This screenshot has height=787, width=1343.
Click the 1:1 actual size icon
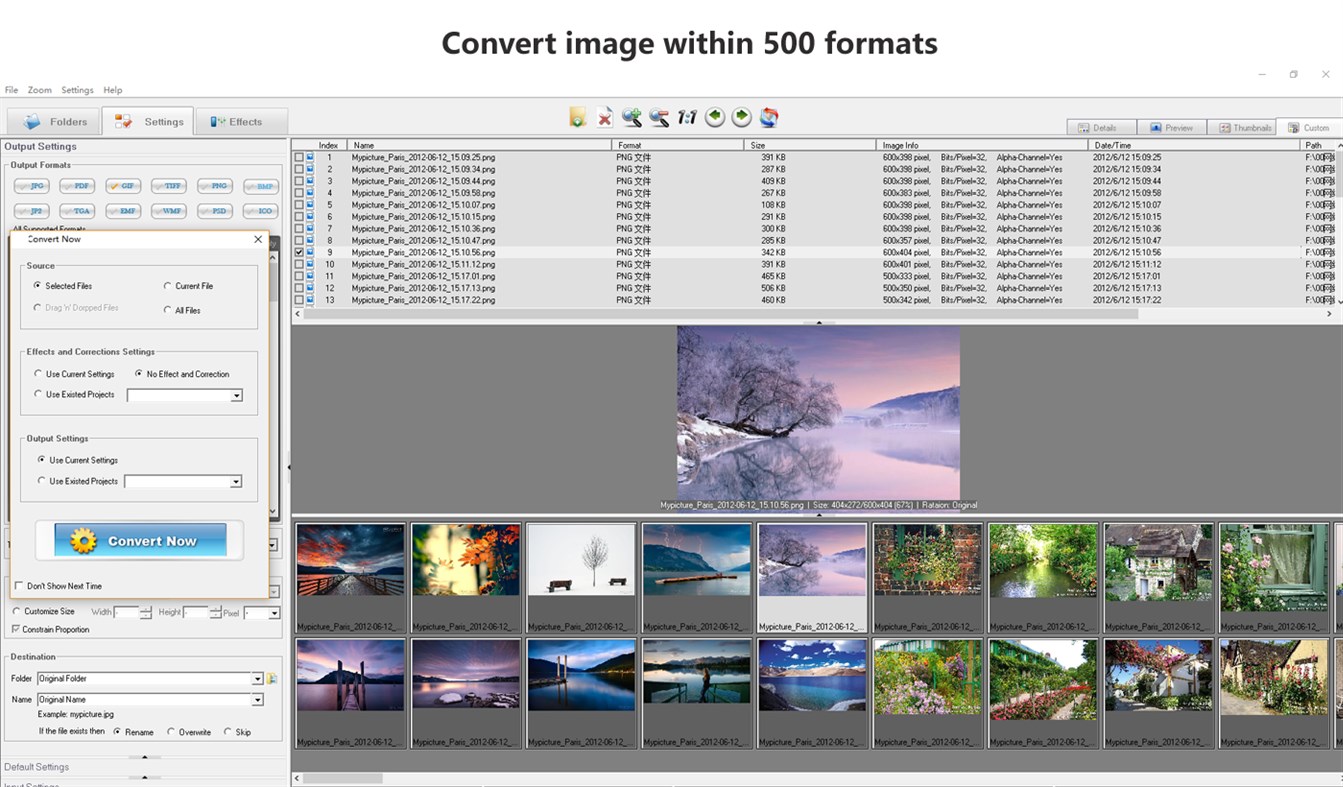coord(686,117)
